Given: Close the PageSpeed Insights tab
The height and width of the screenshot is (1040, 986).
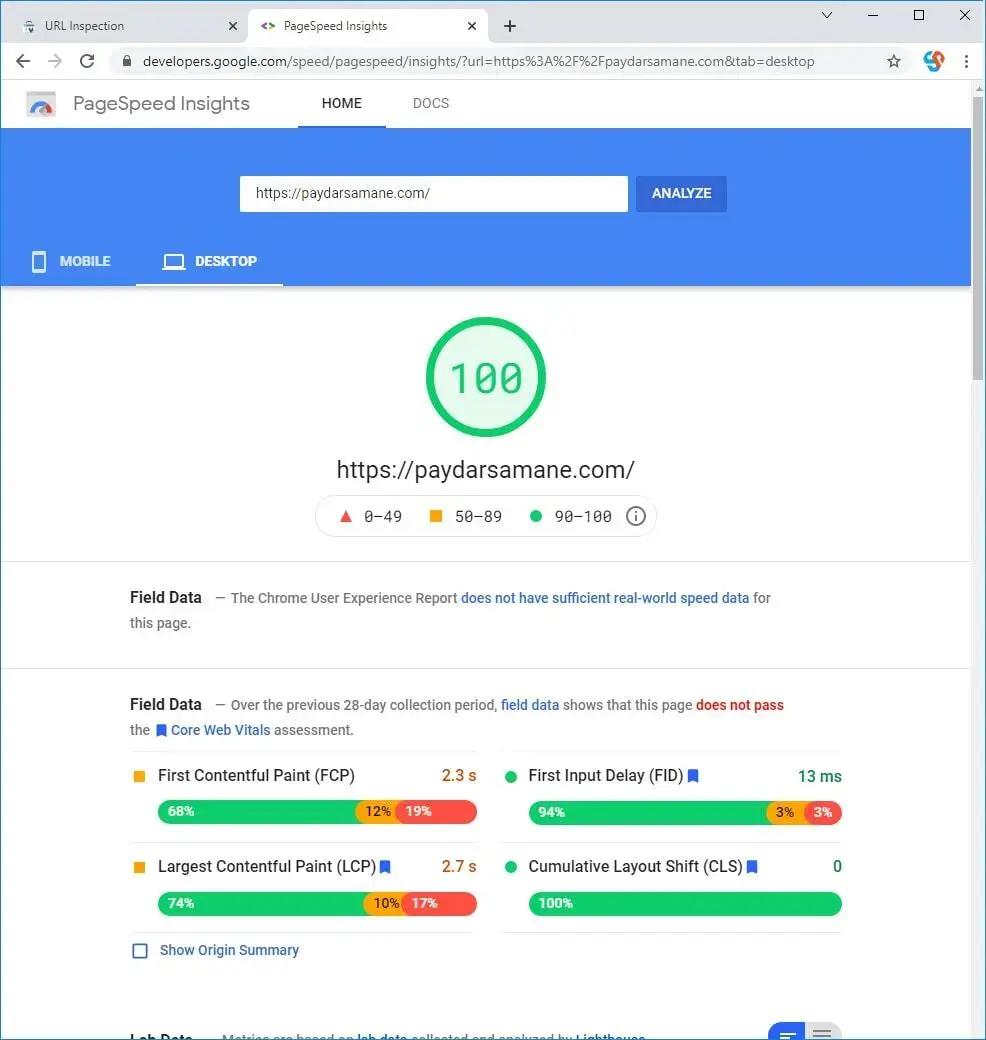Looking at the screenshot, I should pyautogui.click(x=471, y=26).
